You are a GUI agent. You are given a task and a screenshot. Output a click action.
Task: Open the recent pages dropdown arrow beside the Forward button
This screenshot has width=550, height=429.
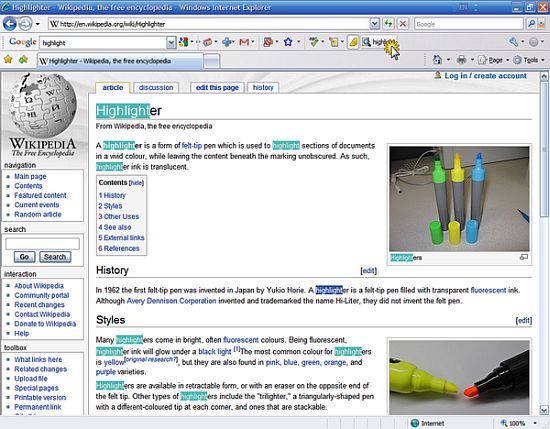[x=38, y=24]
